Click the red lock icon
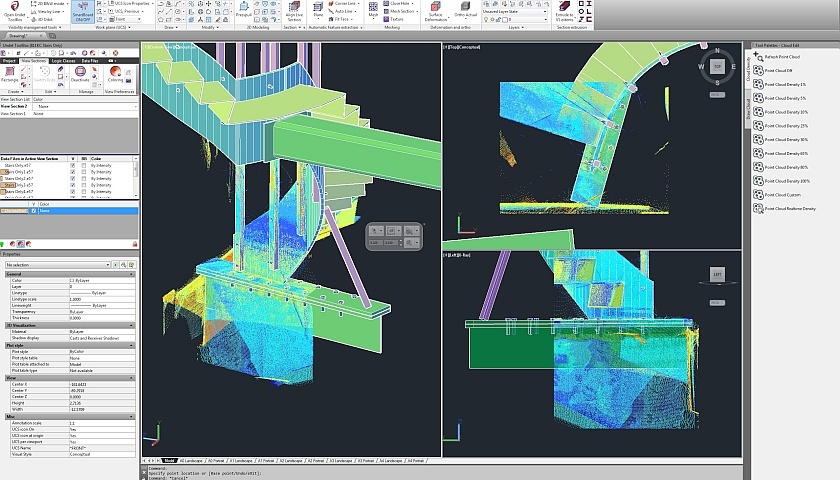The image size is (840, 480). click(134, 244)
